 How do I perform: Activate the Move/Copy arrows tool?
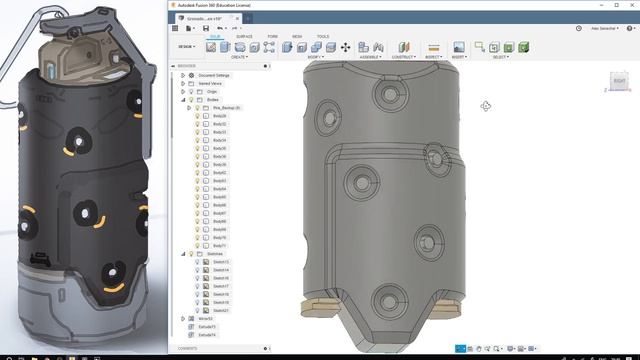(345, 47)
